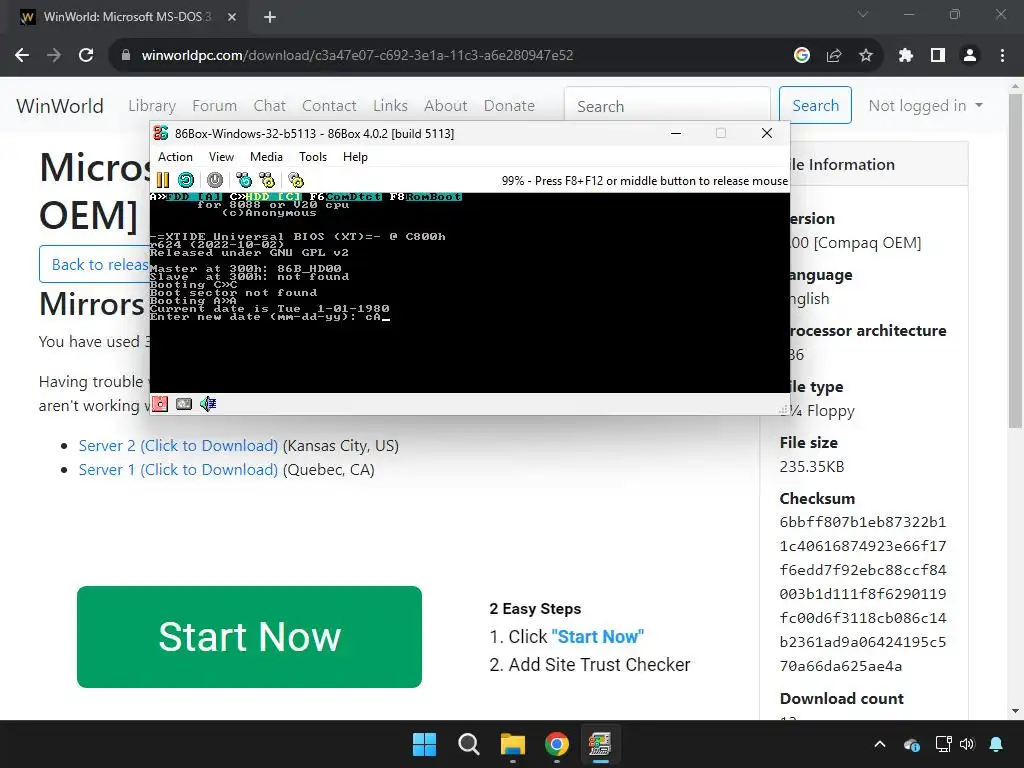1024x768 pixels.
Task: Click Chrome icon in taskbar
Action: pos(556,744)
